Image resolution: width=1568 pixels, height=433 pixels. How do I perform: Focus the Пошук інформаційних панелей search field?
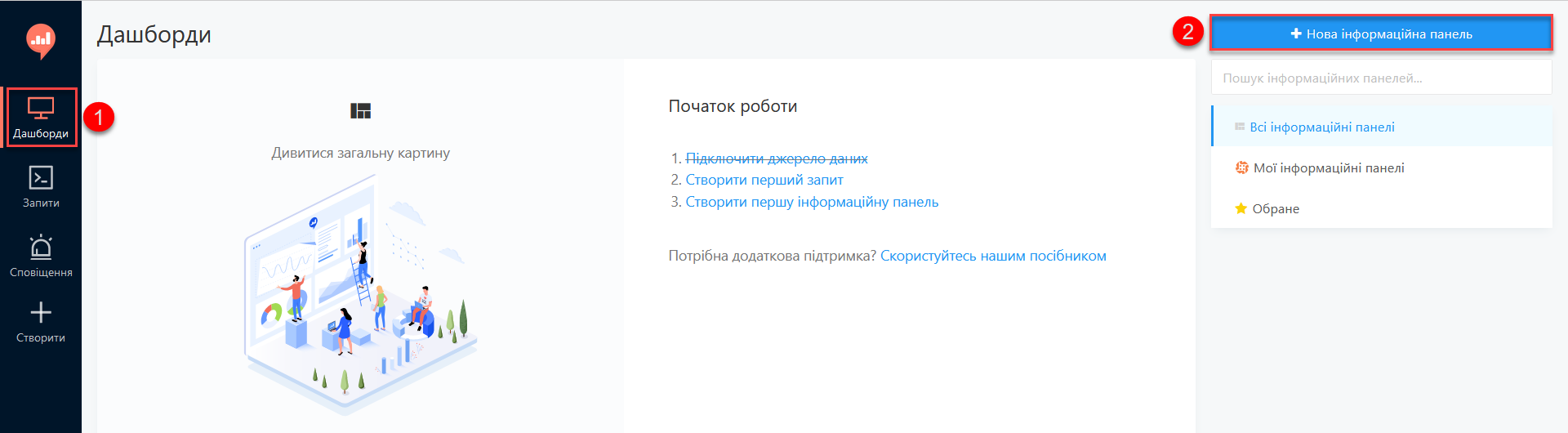[1381, 78]
